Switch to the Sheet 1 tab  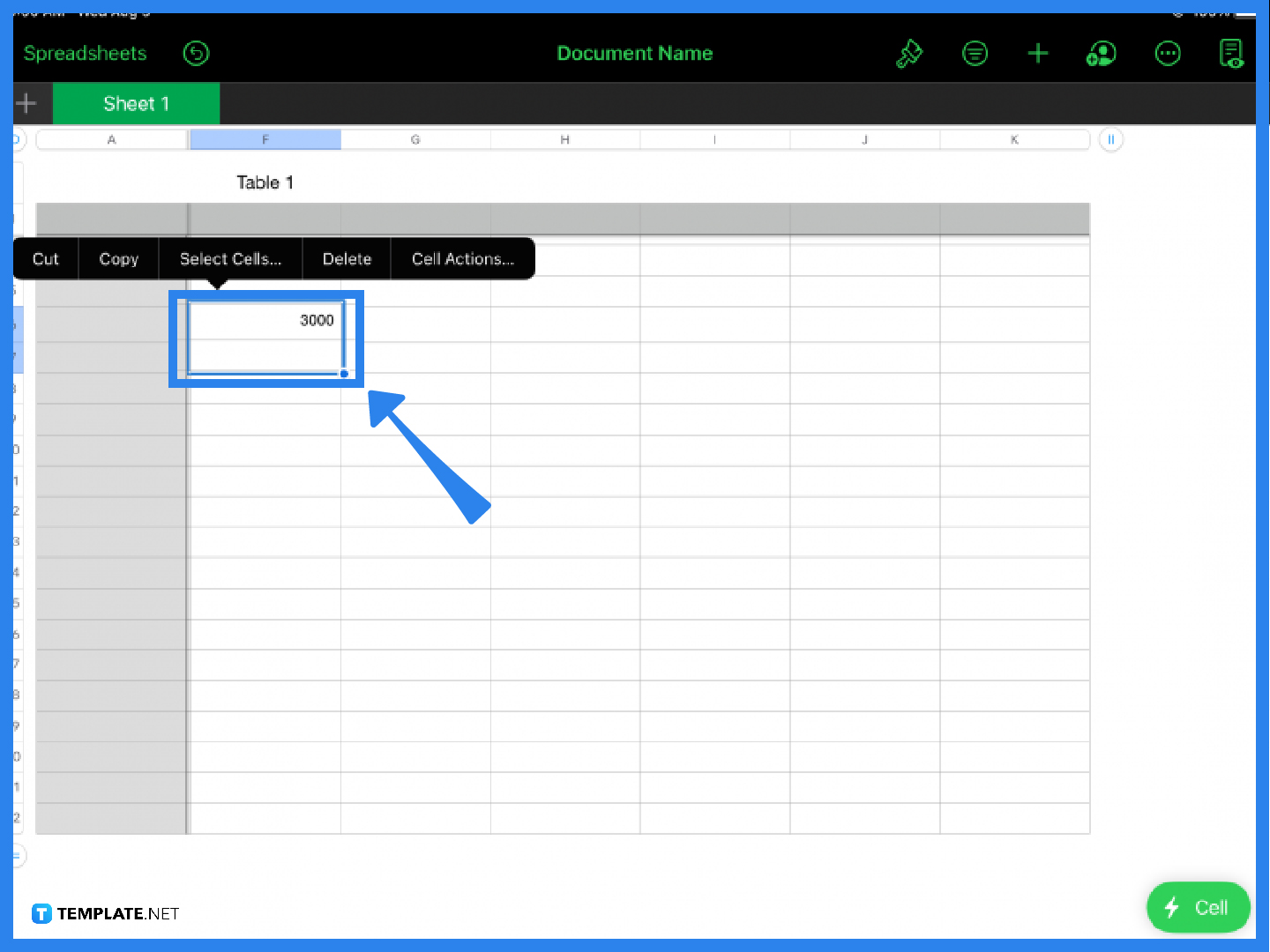click(x=136, y=103)
